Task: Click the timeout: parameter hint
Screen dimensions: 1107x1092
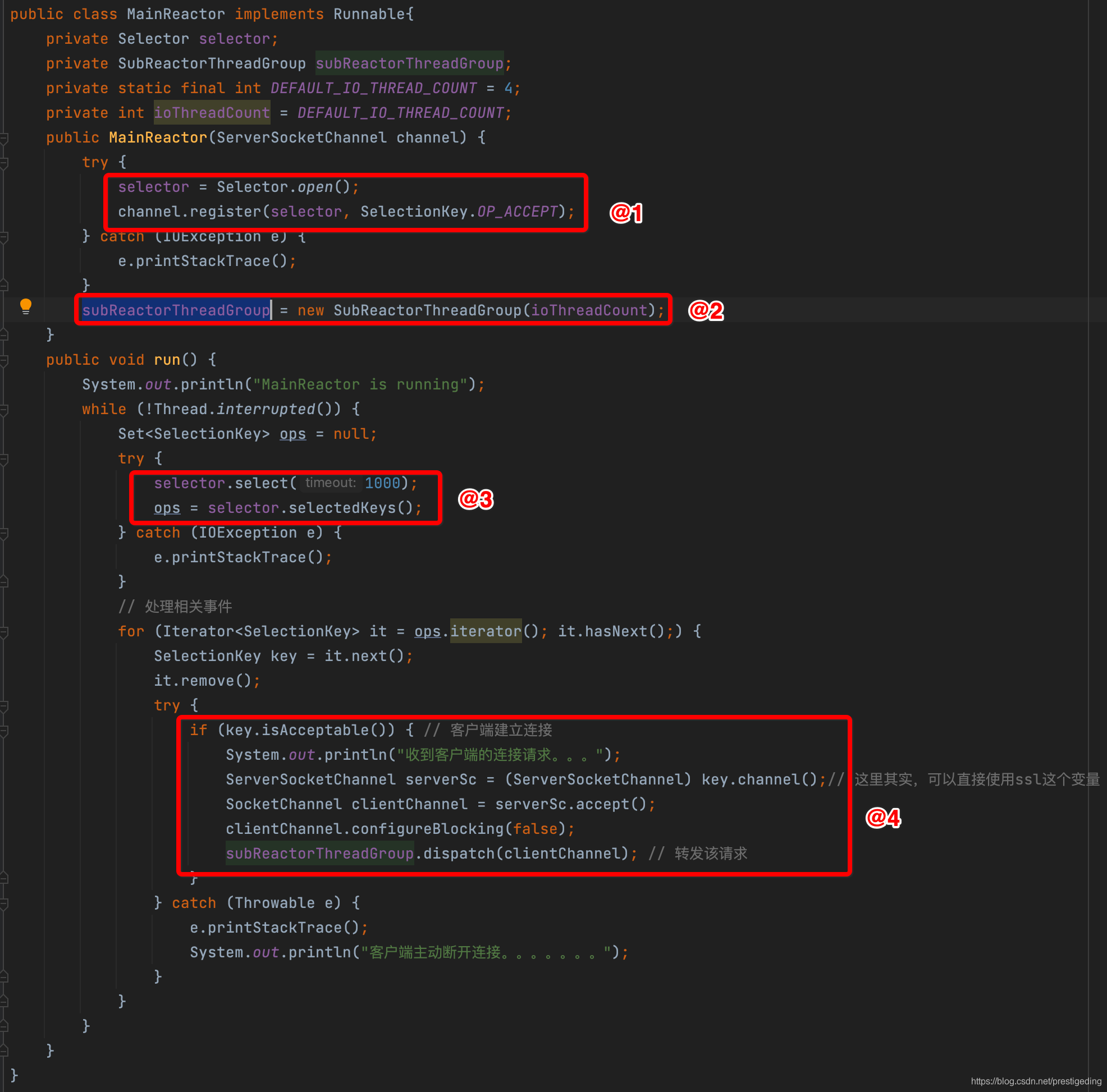Action: coord(331,483)
